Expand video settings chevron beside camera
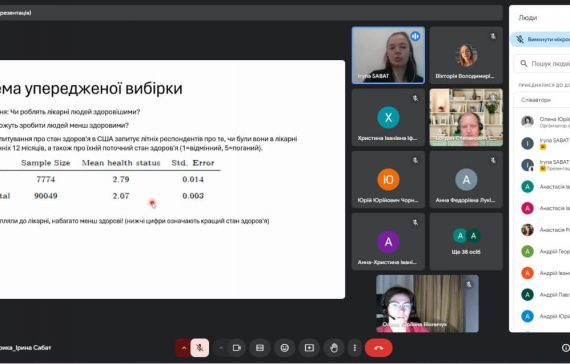Screen dimensions: 570x364 (221, 348)
